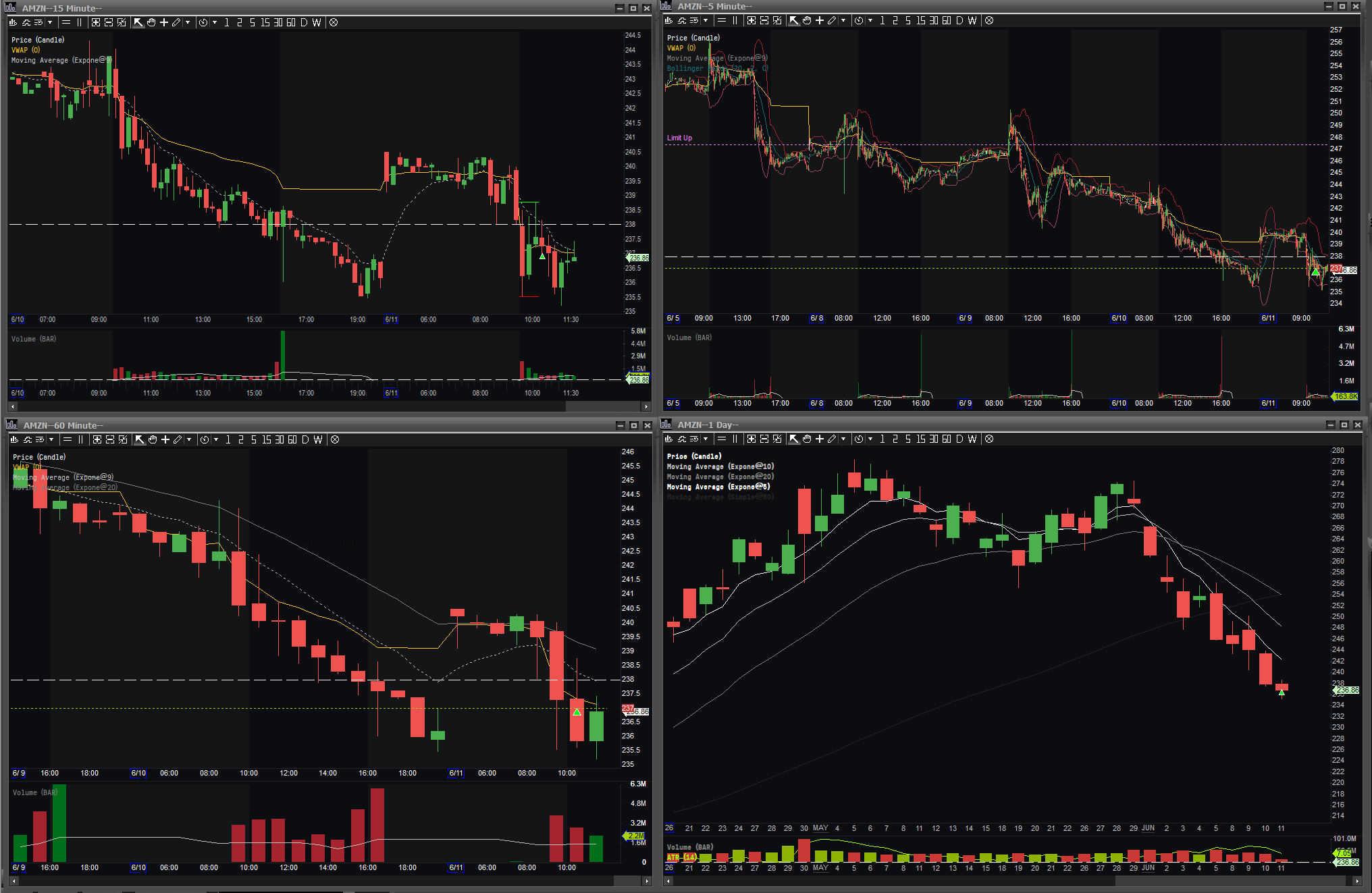The height and width of the screenshot is (893, 1372).
Task: Switch 15 Minute chart to 5 minute interval
Action: click(x=253, y=22)
